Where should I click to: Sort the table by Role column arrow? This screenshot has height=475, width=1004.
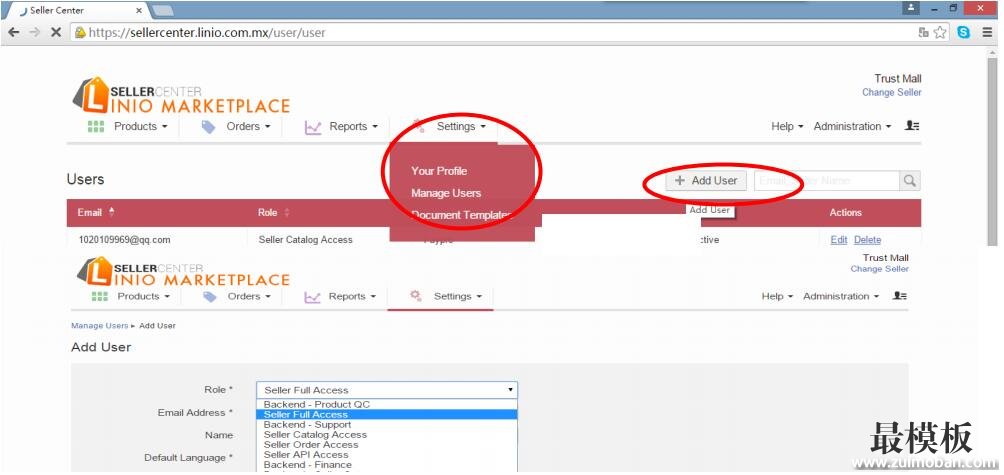pyautogui.click(x=286, y=212)
